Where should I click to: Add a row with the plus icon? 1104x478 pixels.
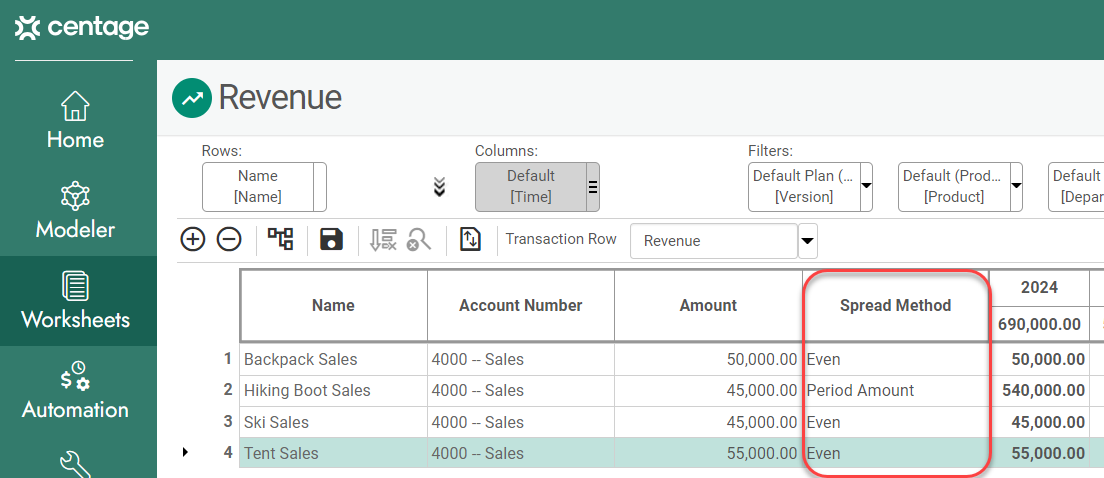pos(192,239)
